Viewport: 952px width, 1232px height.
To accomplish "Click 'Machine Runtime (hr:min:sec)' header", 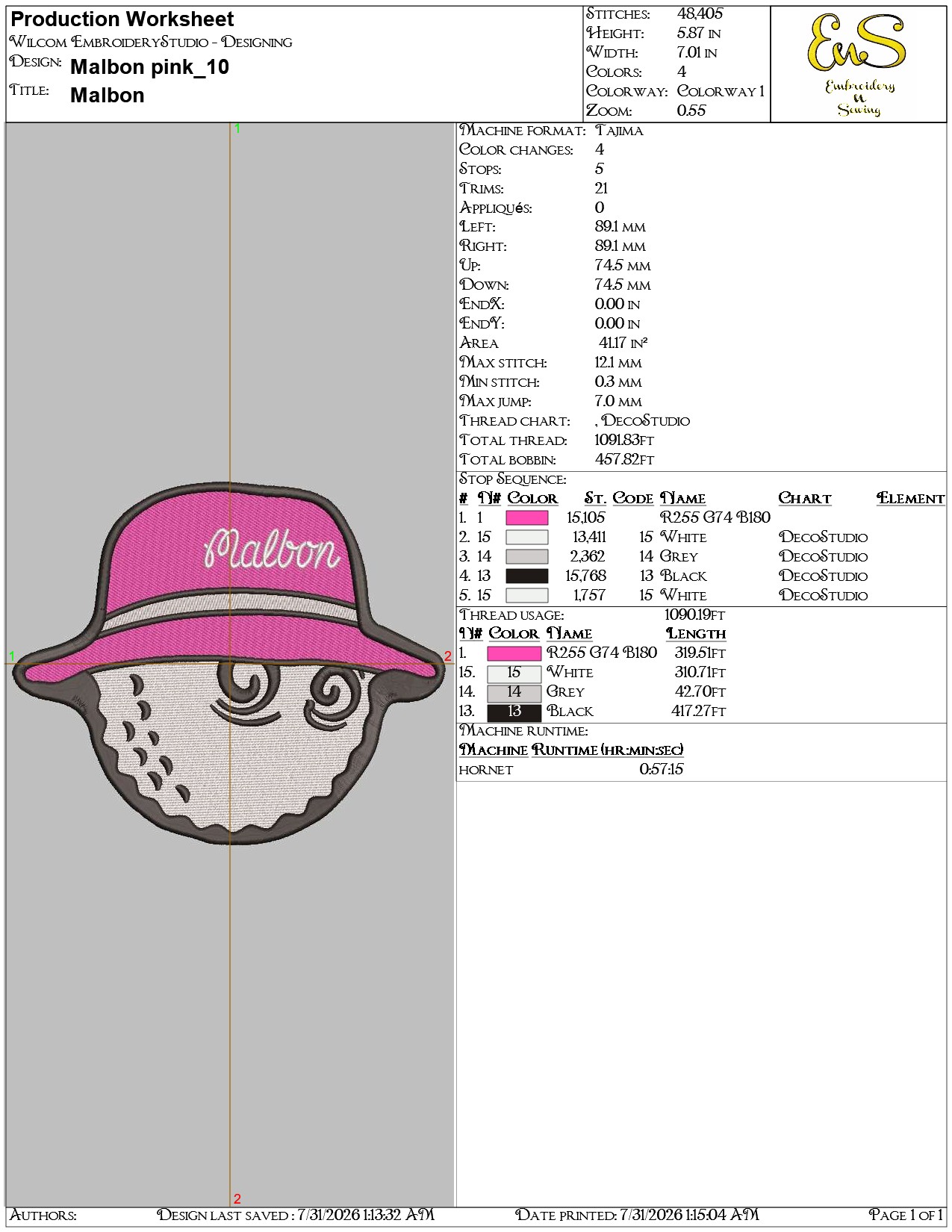I will click(x=571, y=750).
